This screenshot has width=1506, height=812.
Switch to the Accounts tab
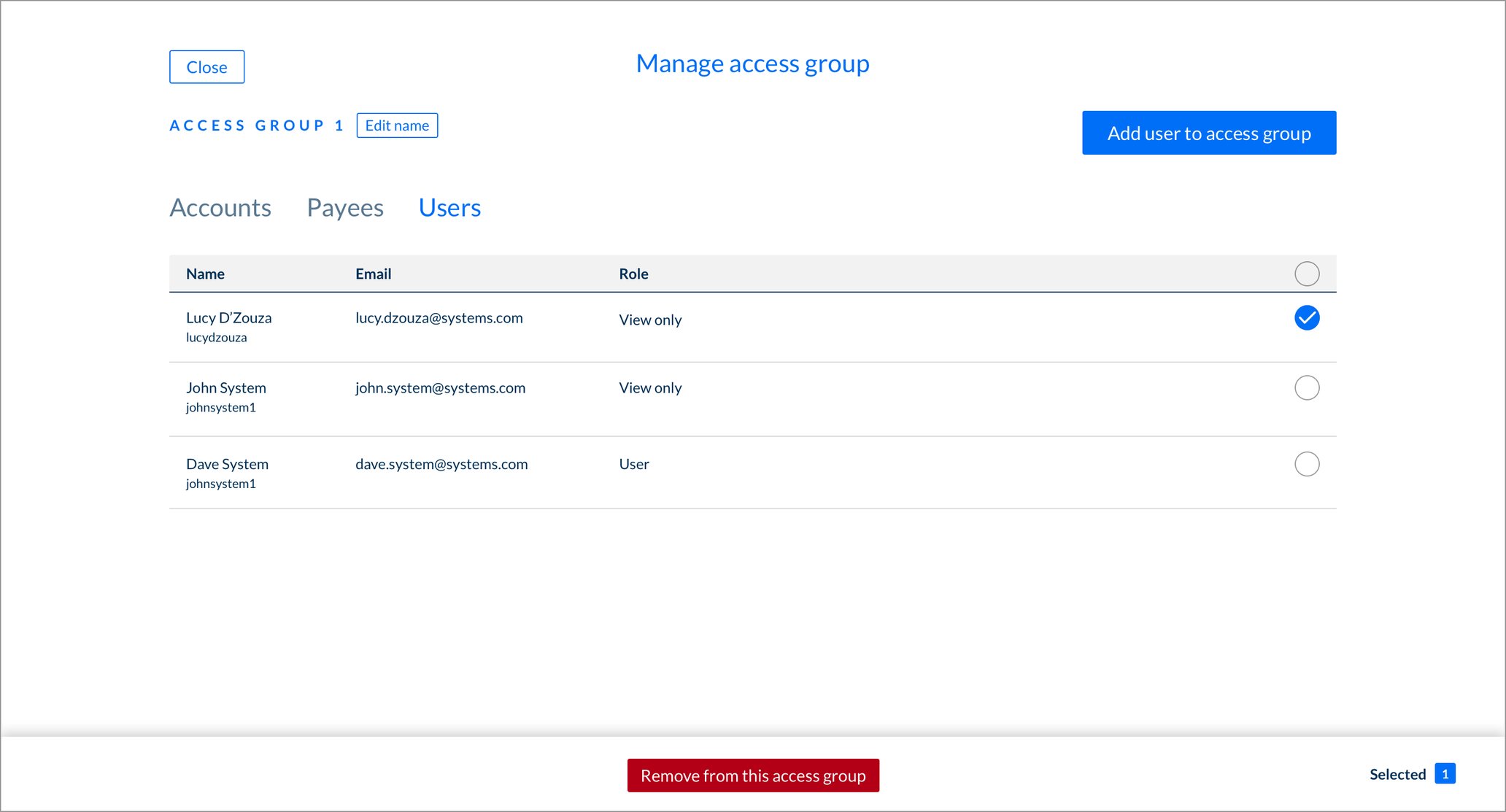tap(220, 208)
